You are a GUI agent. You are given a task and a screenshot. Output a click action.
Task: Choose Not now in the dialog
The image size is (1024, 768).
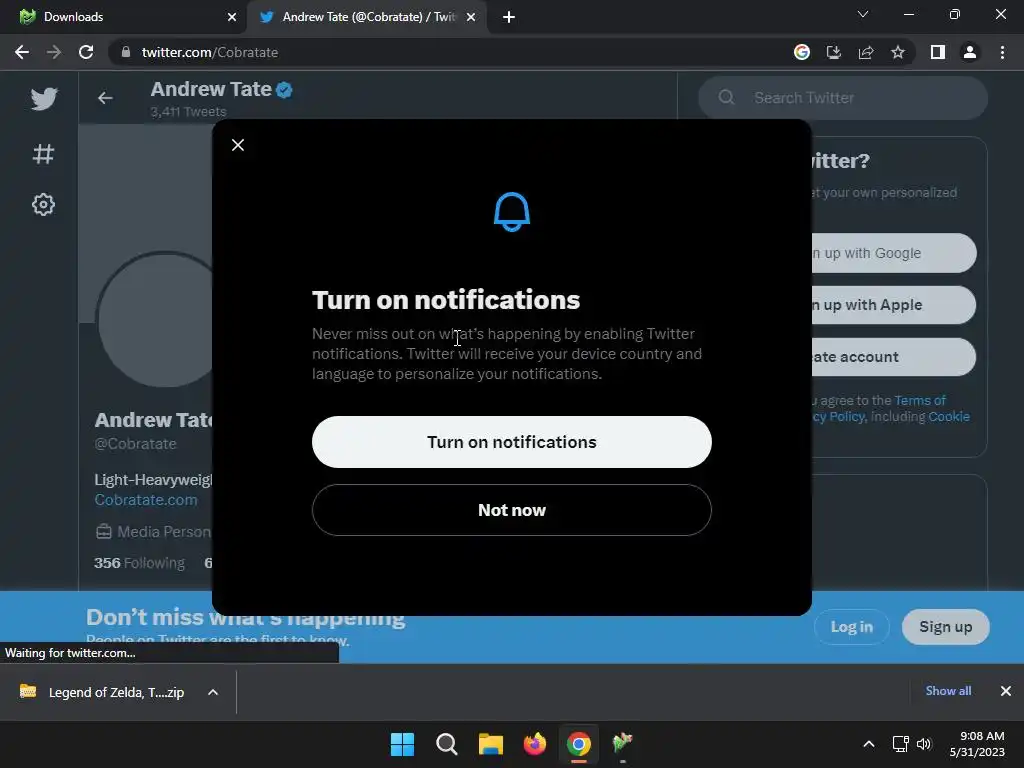point(512,510)
